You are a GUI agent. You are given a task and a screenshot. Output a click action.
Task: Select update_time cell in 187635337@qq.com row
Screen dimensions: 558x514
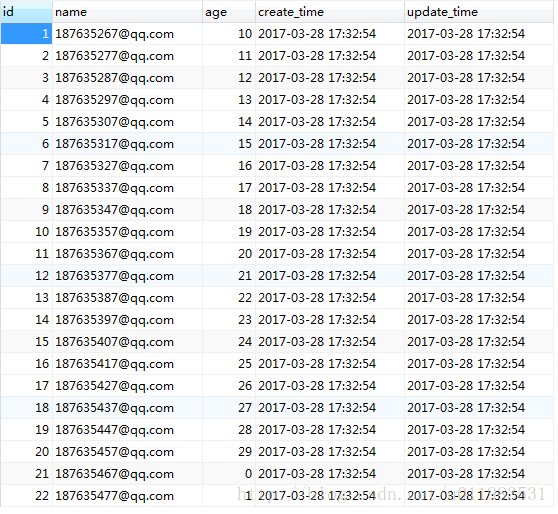click(479, 188)
